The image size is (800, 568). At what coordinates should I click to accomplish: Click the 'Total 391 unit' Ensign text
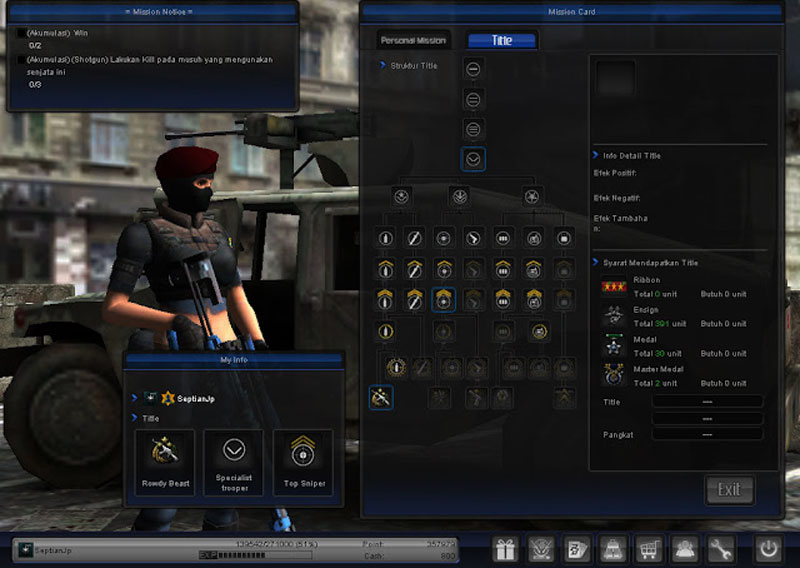pyautogui.click(x=660, y=324)
